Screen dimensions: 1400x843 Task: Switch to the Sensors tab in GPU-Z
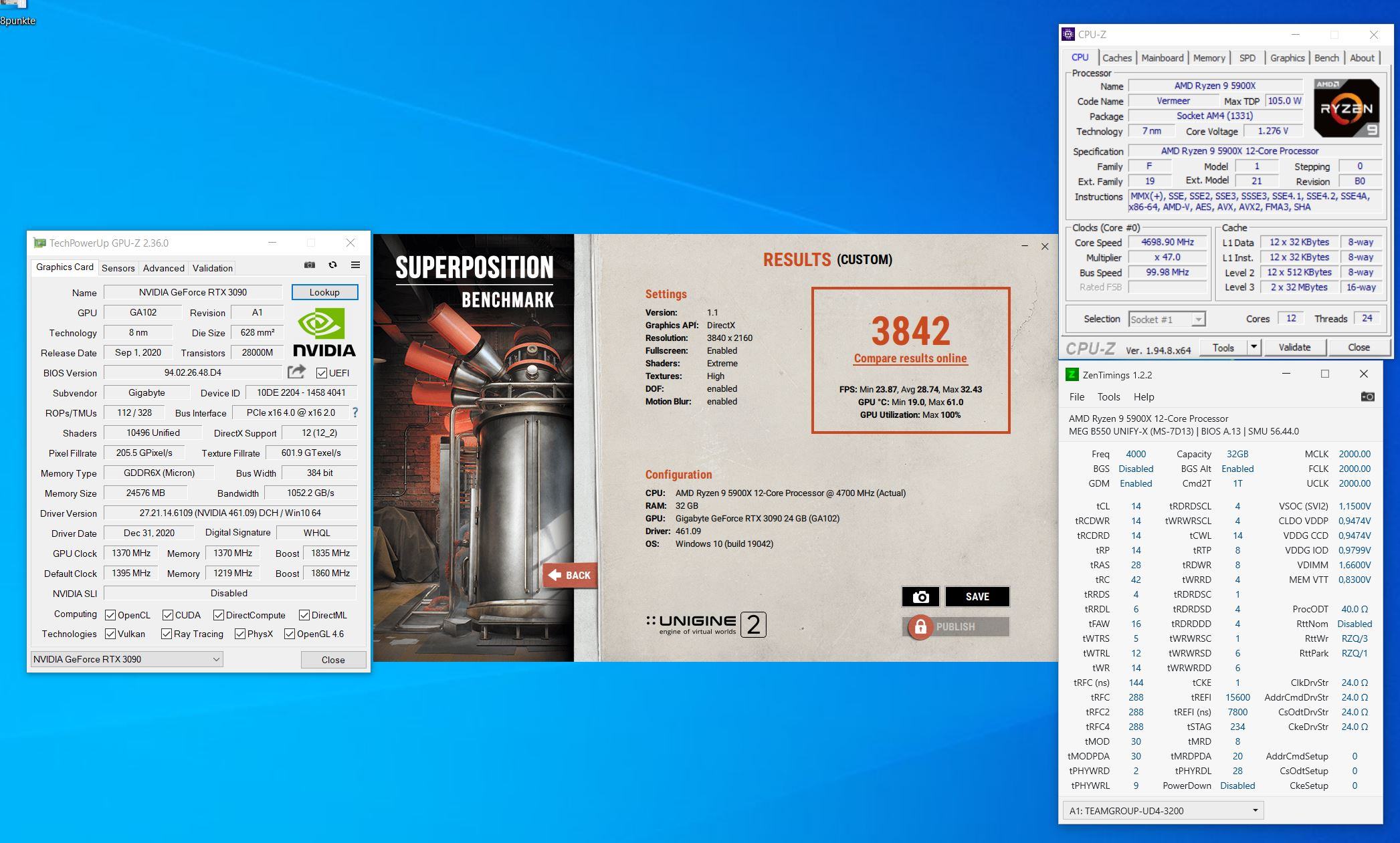[x=118, y=268]
